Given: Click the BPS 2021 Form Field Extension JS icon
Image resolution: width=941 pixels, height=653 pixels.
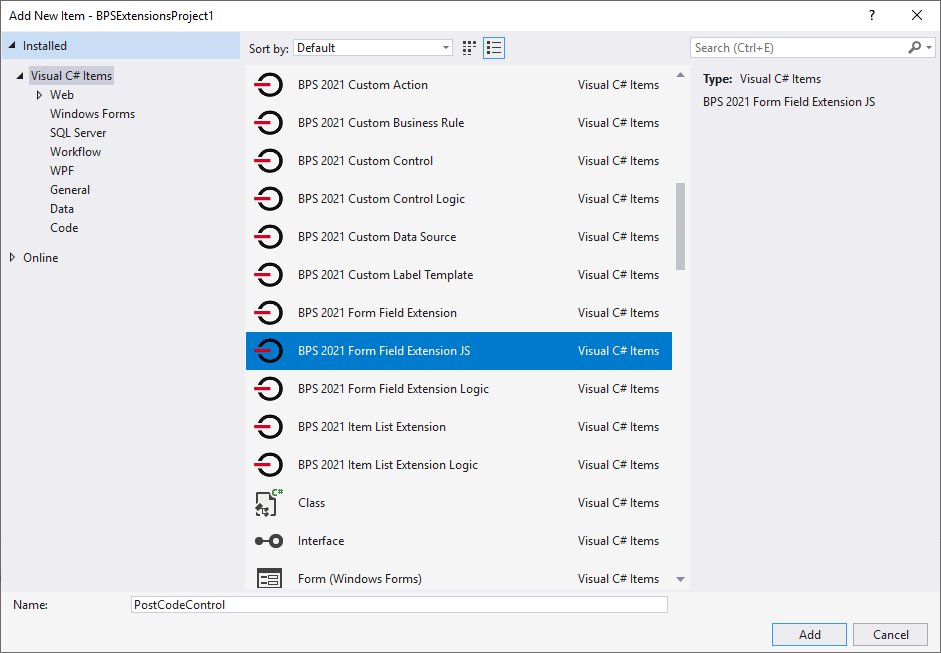Looking at the screenshot, I should click(269, 351).
